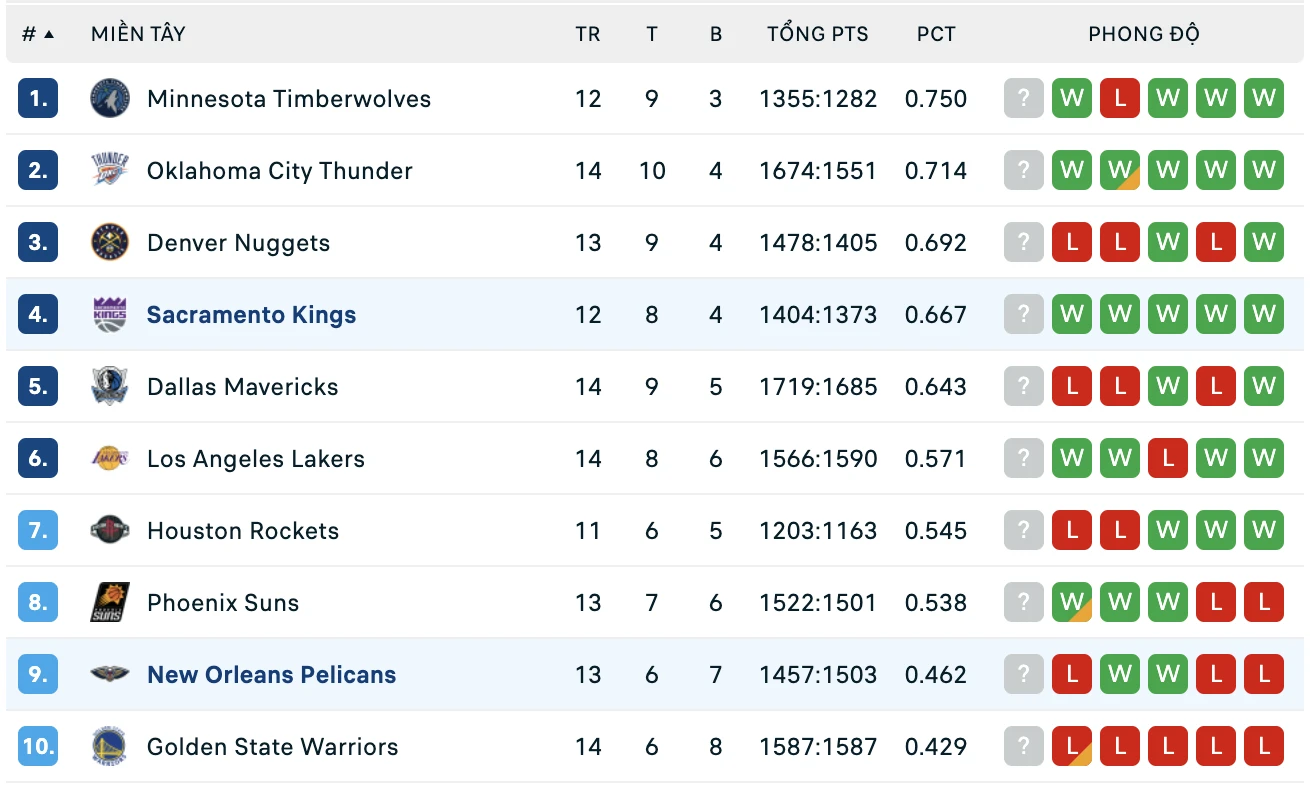Click the Phoenix Suns' gray question-mark badge
The height and width of the screenshot is (786, 1310).
tap(1024, 603)
